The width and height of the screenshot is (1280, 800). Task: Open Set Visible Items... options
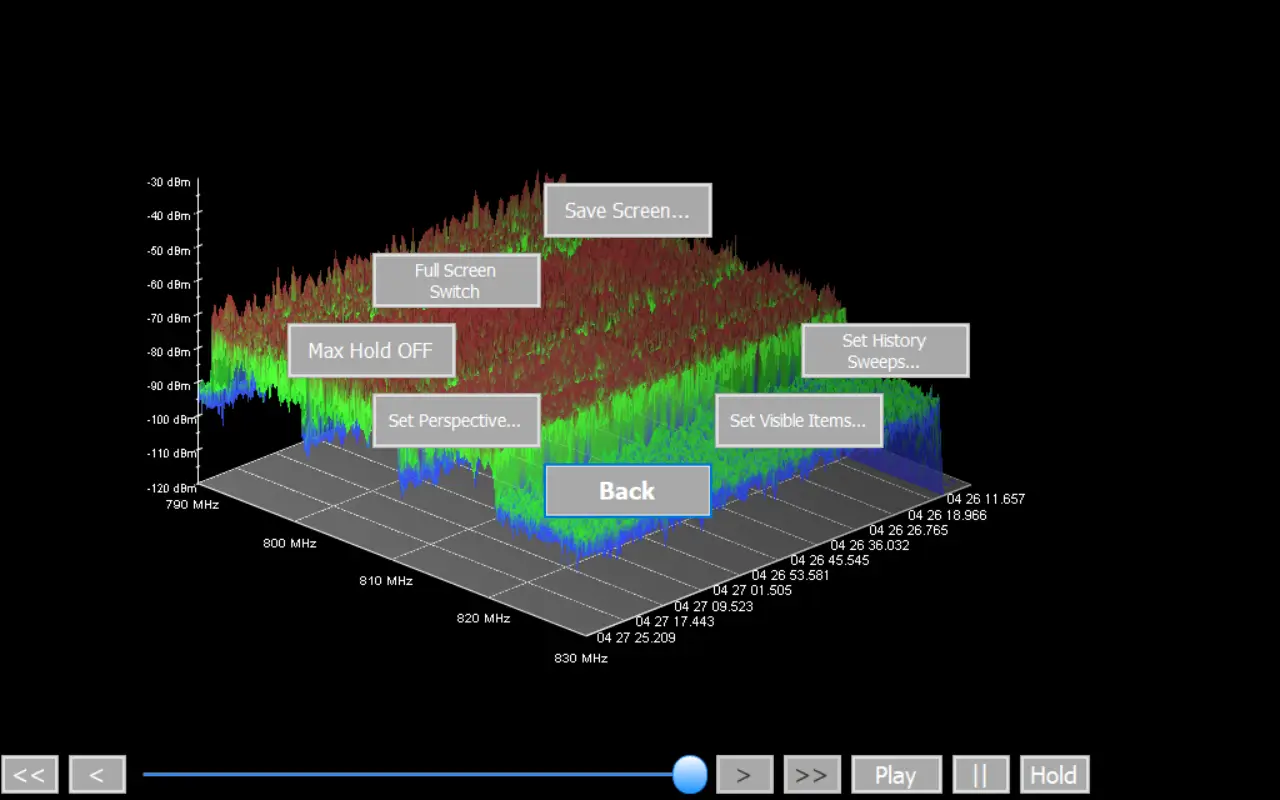(x=798, y=421)
